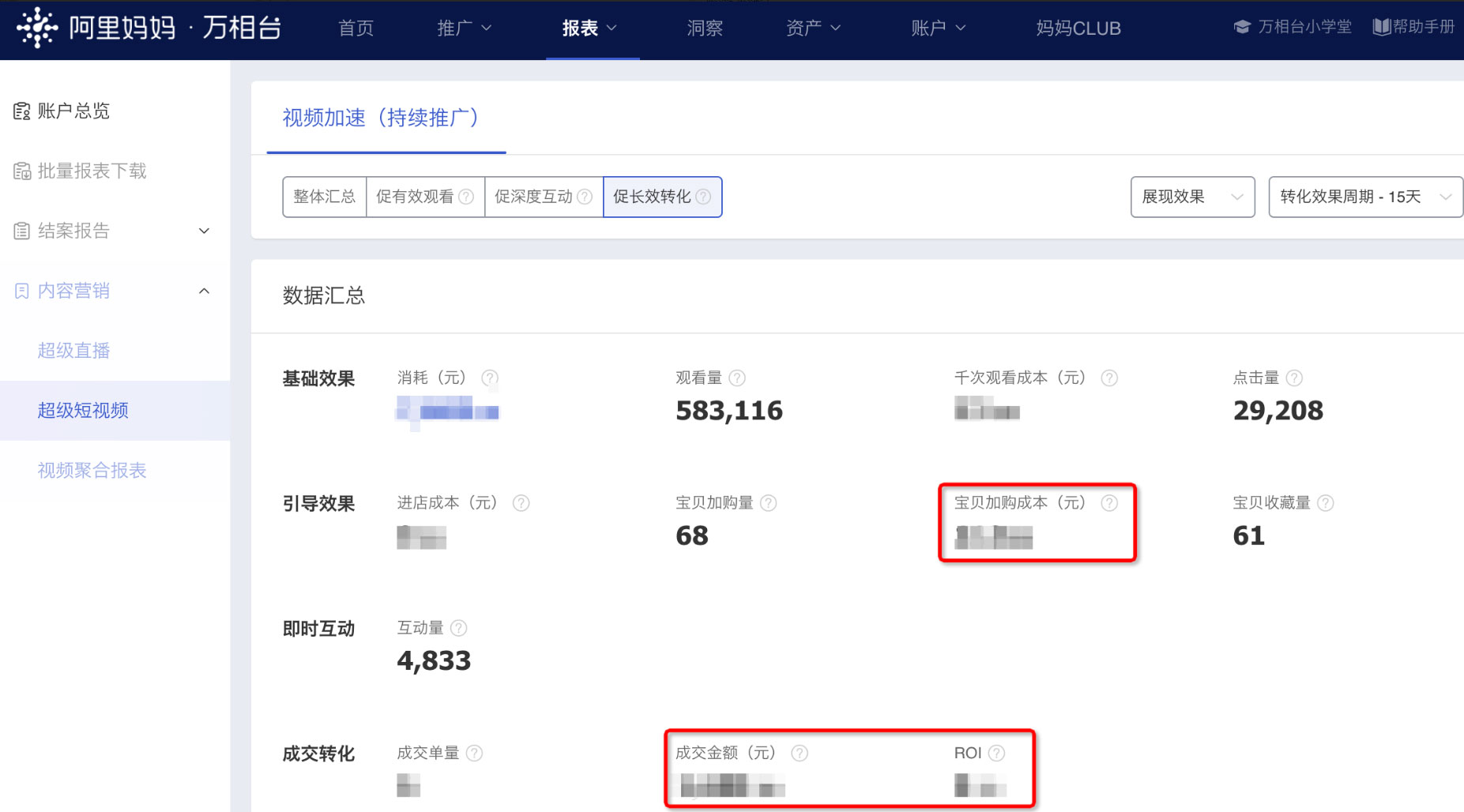Open the 展现效果 dropdown
This screenshot has width=1464, height=812.
click(1193, 197)
